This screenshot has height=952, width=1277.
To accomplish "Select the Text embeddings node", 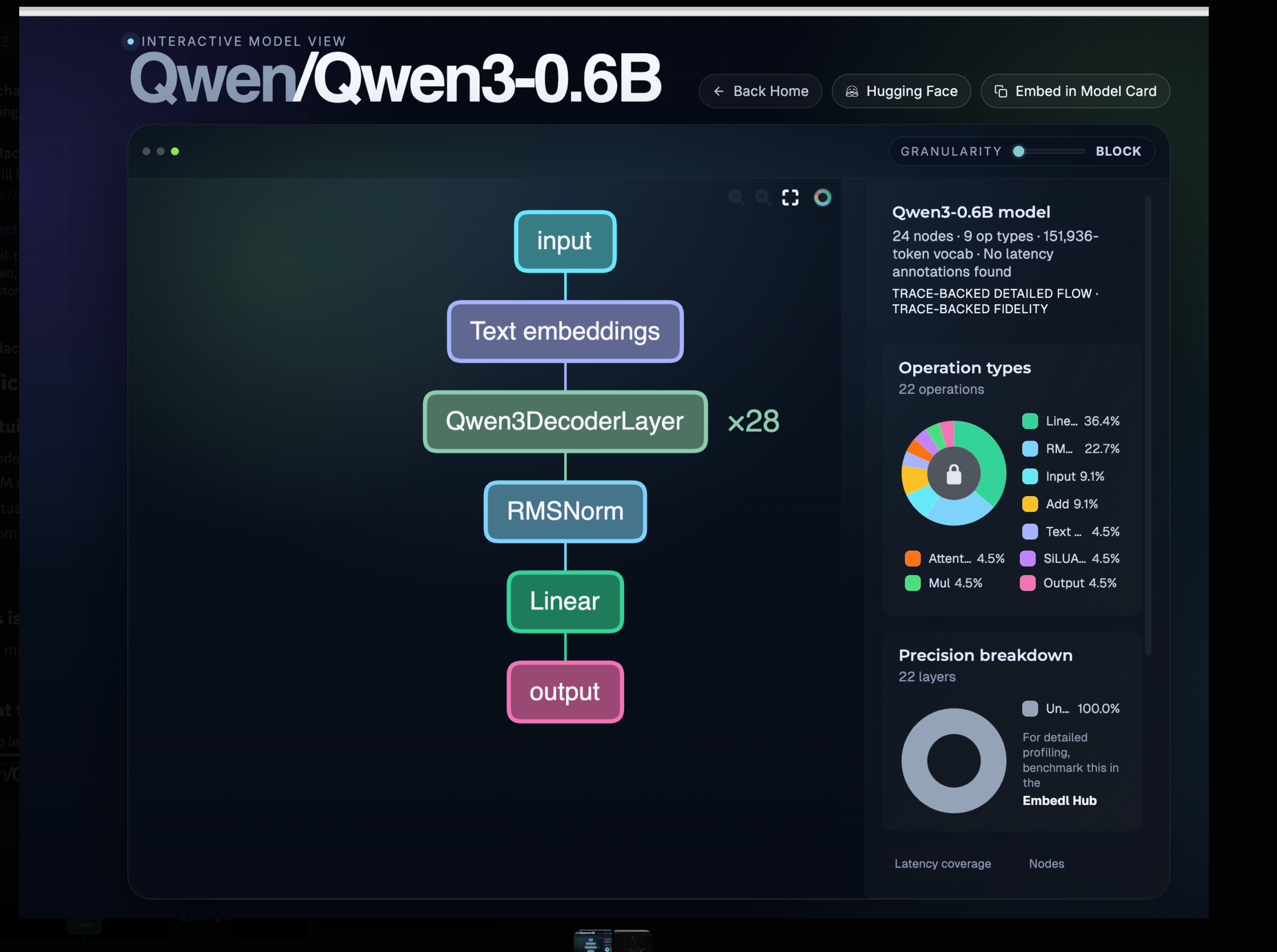I will (565, 332).
